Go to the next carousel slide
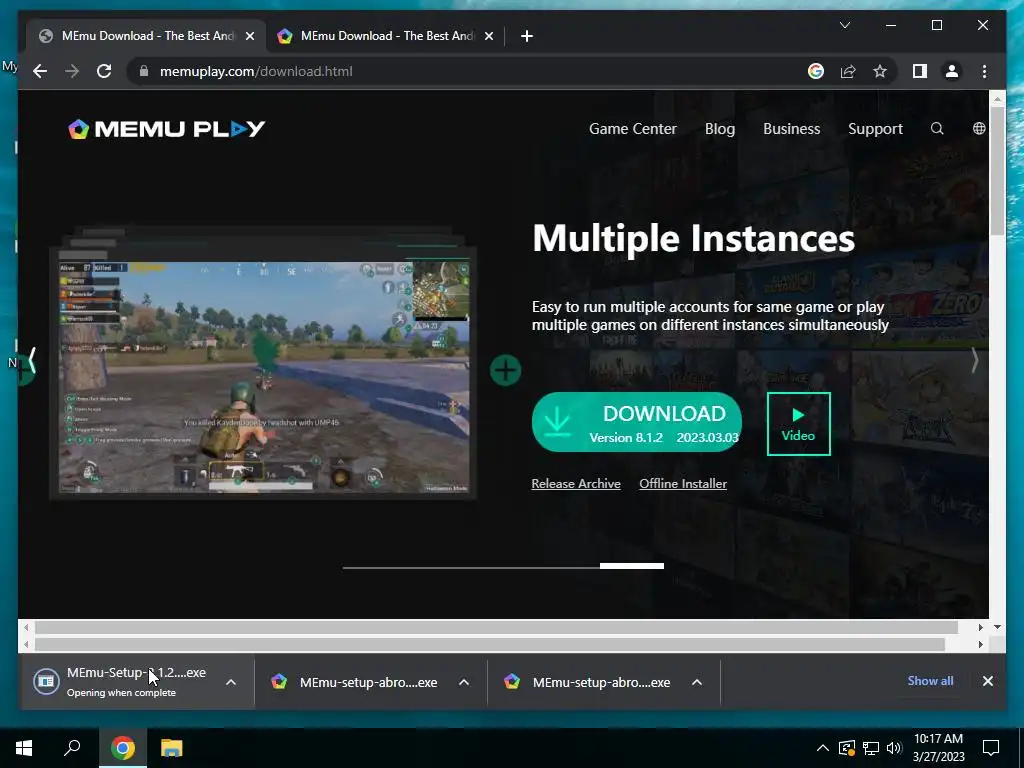 974,360
